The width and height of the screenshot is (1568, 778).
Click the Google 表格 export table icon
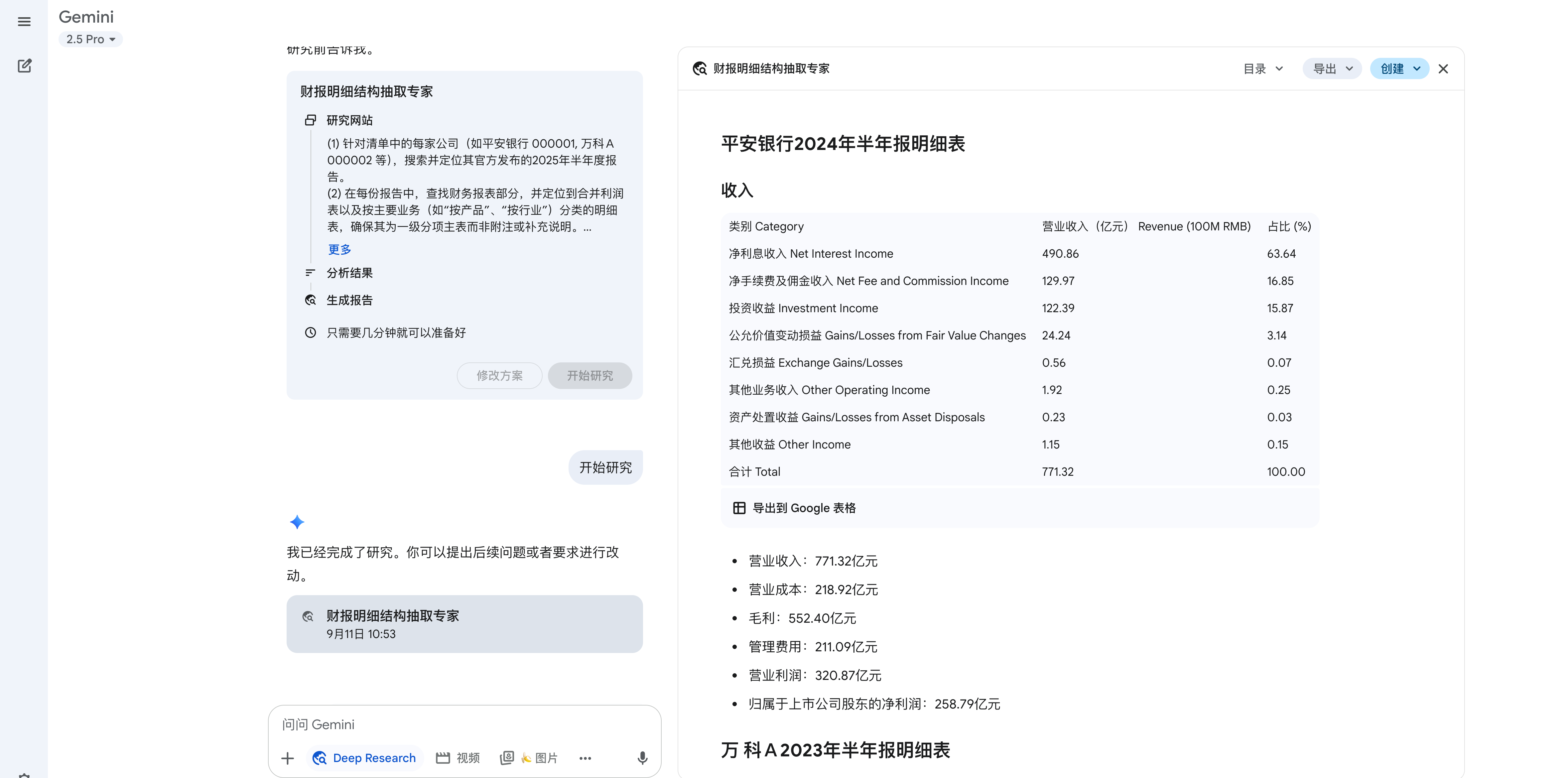(x=739, y=508)
